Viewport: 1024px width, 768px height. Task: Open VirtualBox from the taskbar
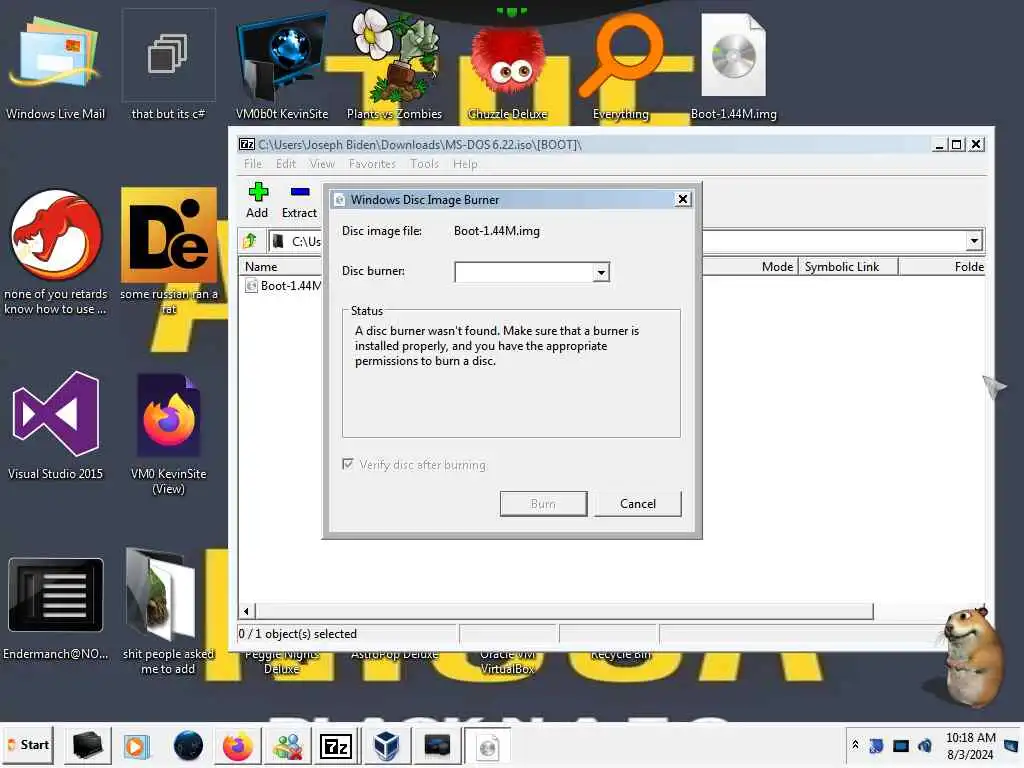coord(387,746)
